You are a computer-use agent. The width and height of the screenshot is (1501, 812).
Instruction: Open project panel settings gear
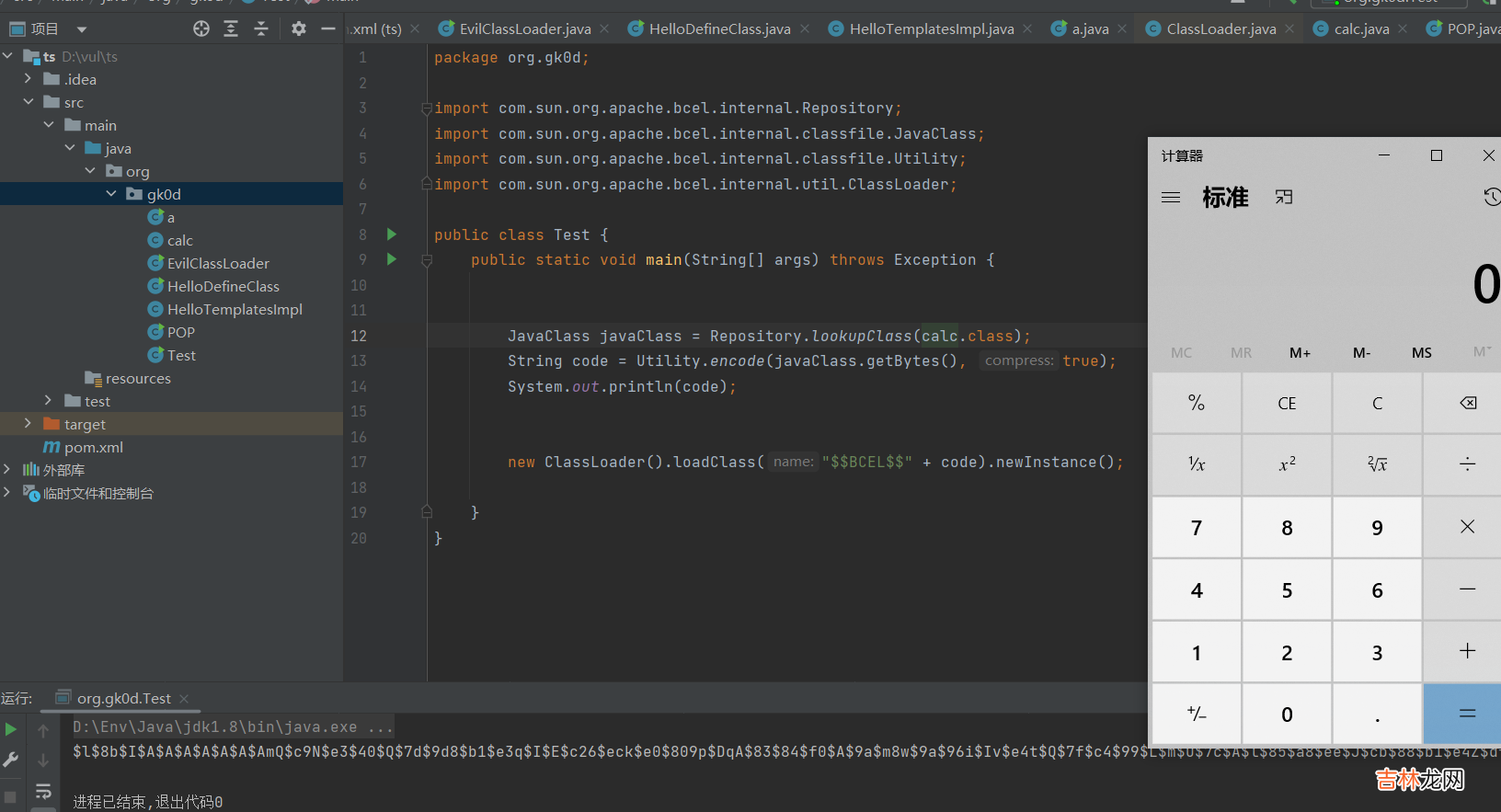299,29
